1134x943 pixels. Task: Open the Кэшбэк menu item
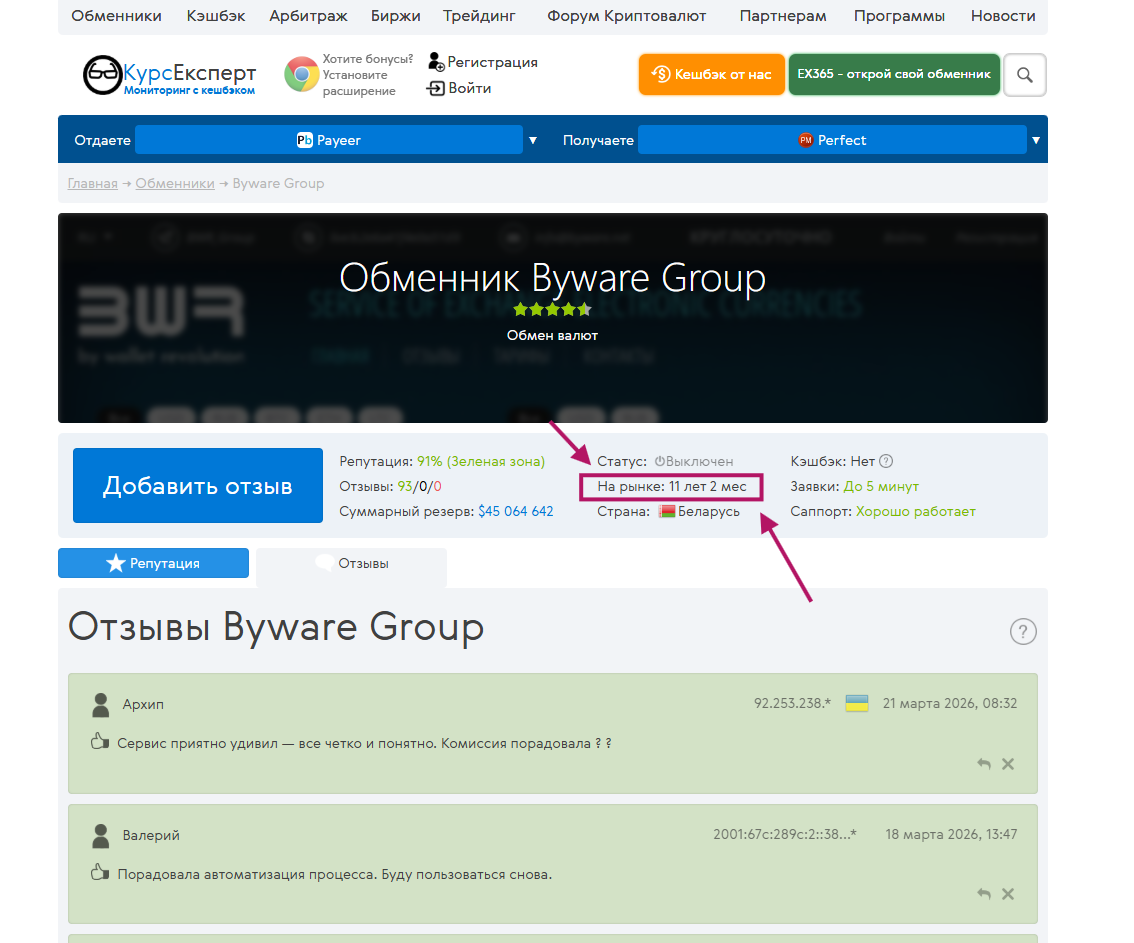coord(216,16)
